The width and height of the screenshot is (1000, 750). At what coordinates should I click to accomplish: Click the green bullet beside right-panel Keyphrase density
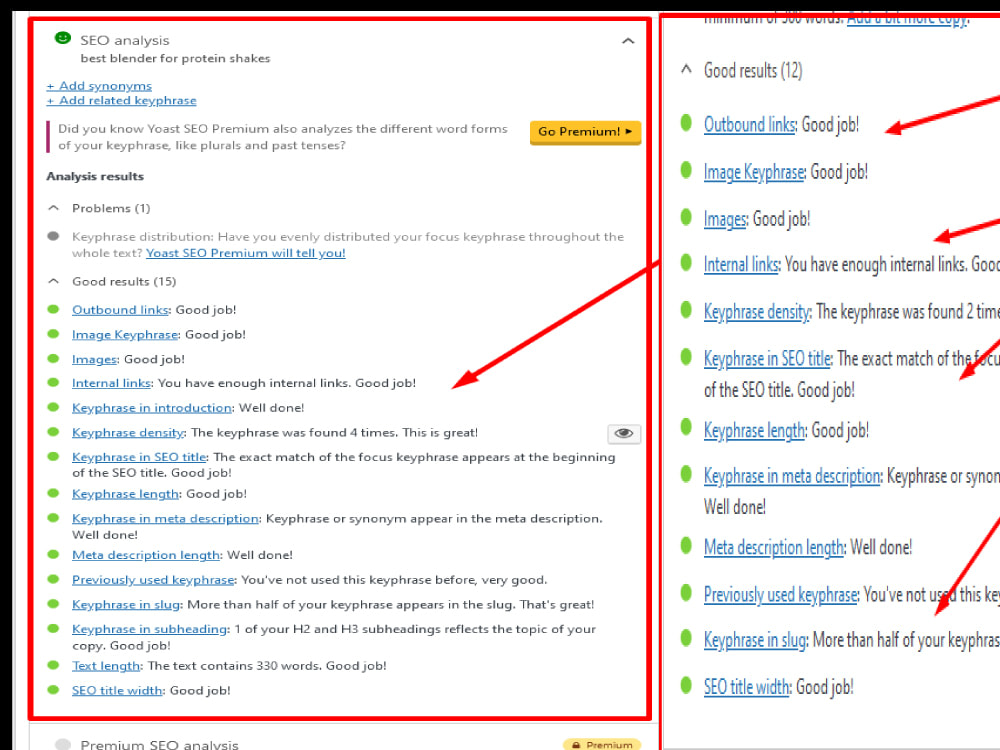pos(686,309)
